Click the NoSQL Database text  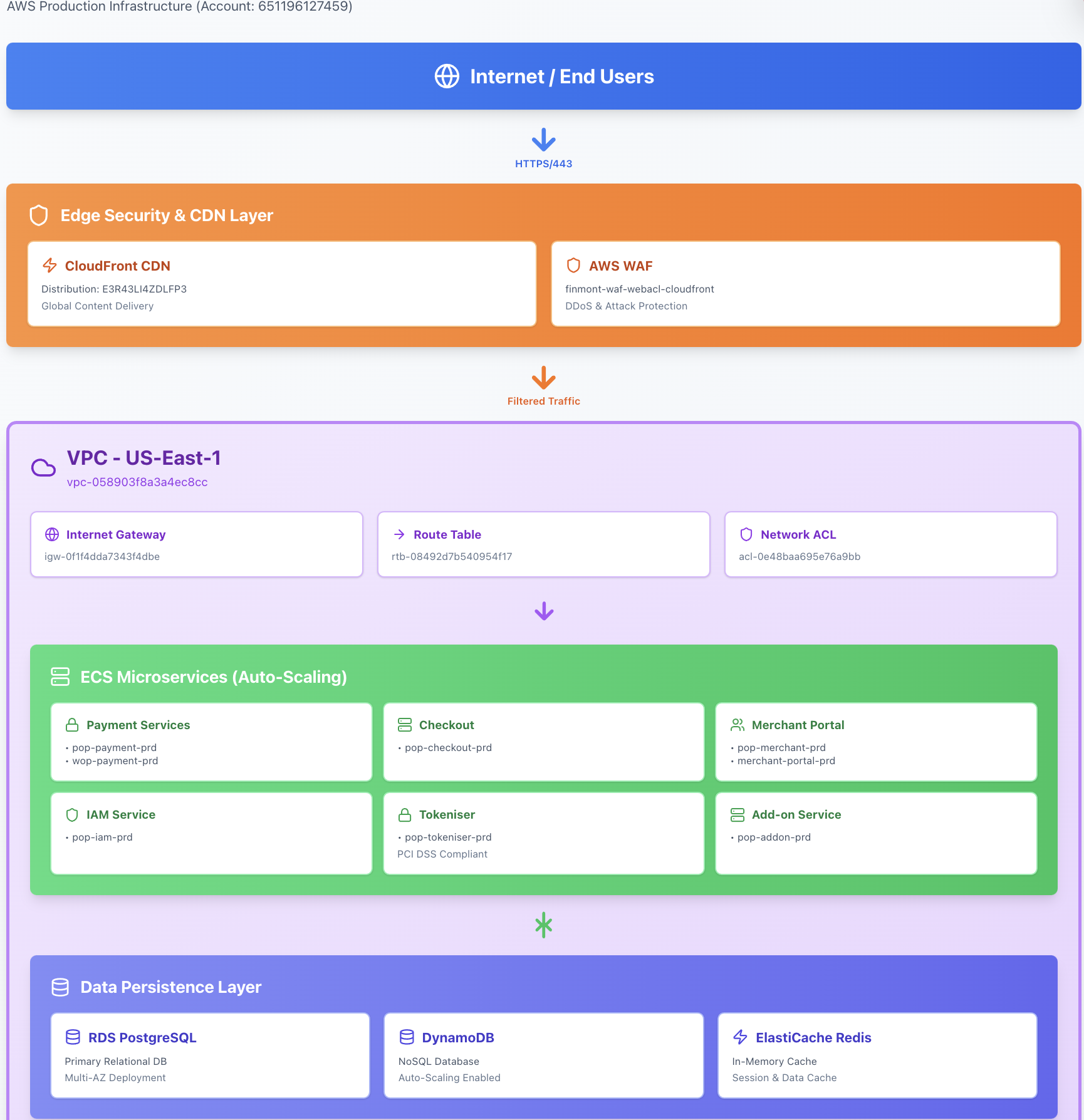click(x=439, y=1061)
